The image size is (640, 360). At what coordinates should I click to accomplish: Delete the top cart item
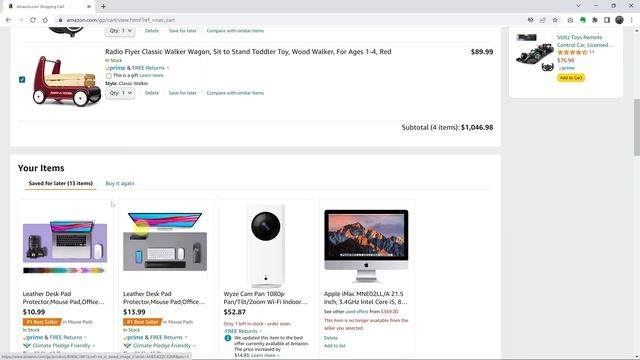(152, 31)
